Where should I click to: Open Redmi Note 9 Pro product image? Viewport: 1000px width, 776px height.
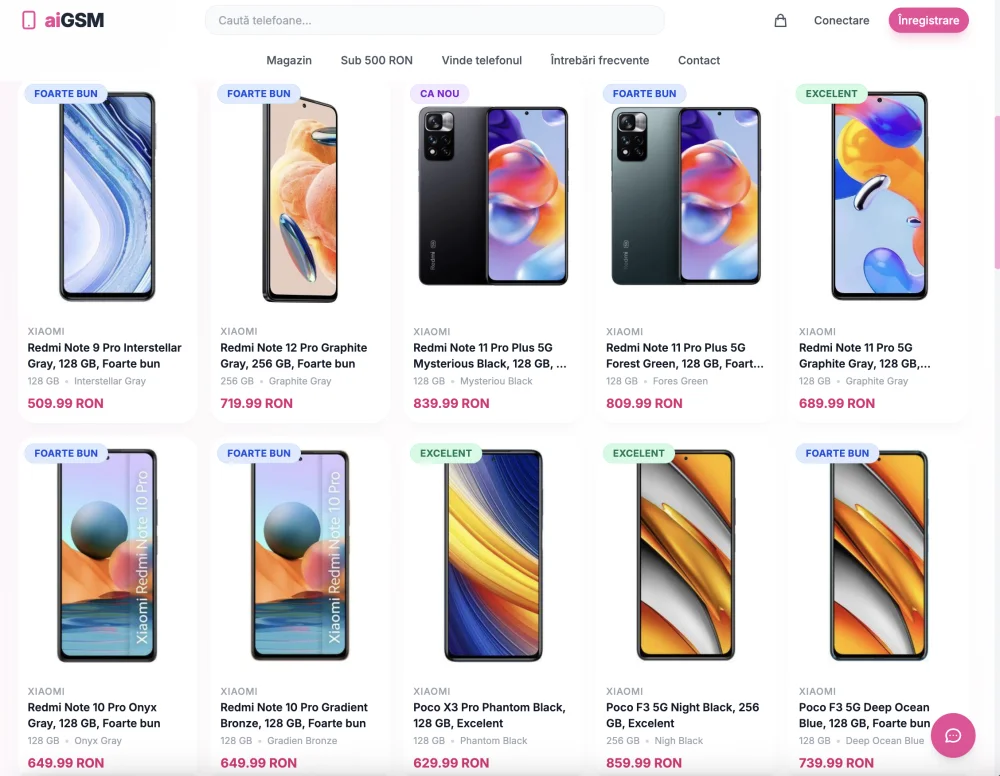[x=107, y=197]
